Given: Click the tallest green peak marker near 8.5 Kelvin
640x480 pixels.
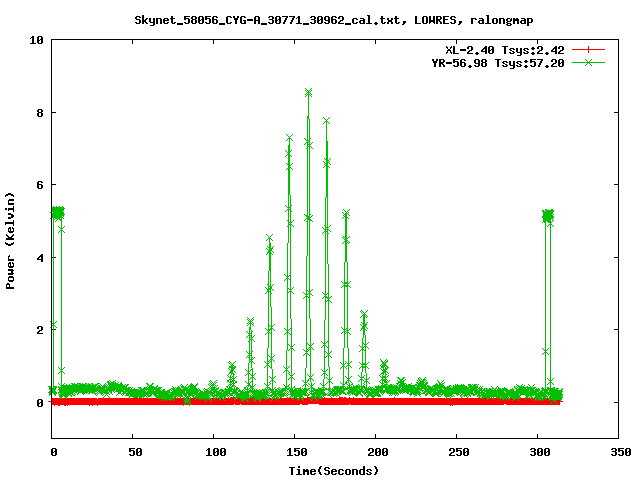Looking at the screenshot, I should (309, 92).
